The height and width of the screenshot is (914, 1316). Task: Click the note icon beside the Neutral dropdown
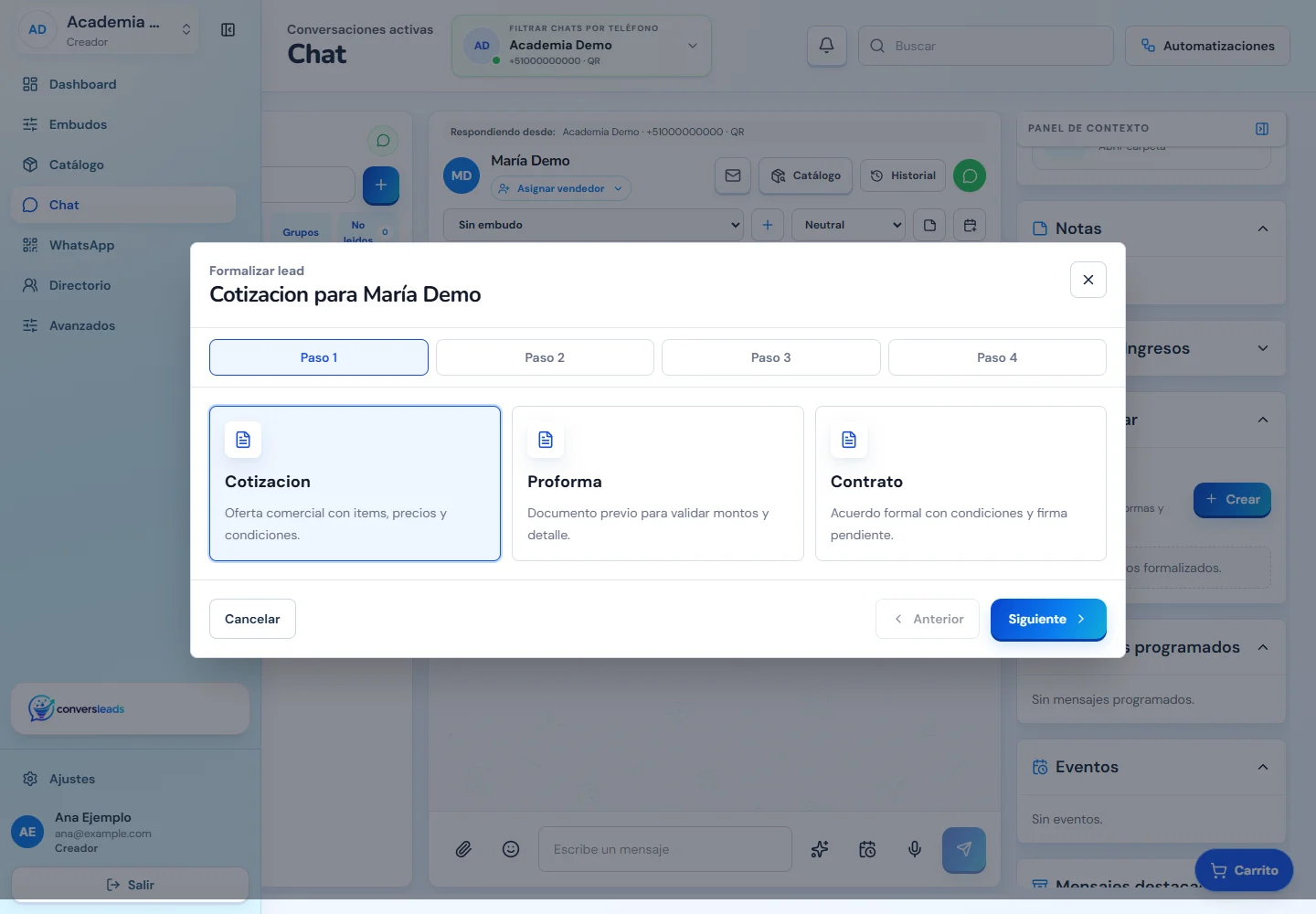pyautogui.click(x=929, y=225)
